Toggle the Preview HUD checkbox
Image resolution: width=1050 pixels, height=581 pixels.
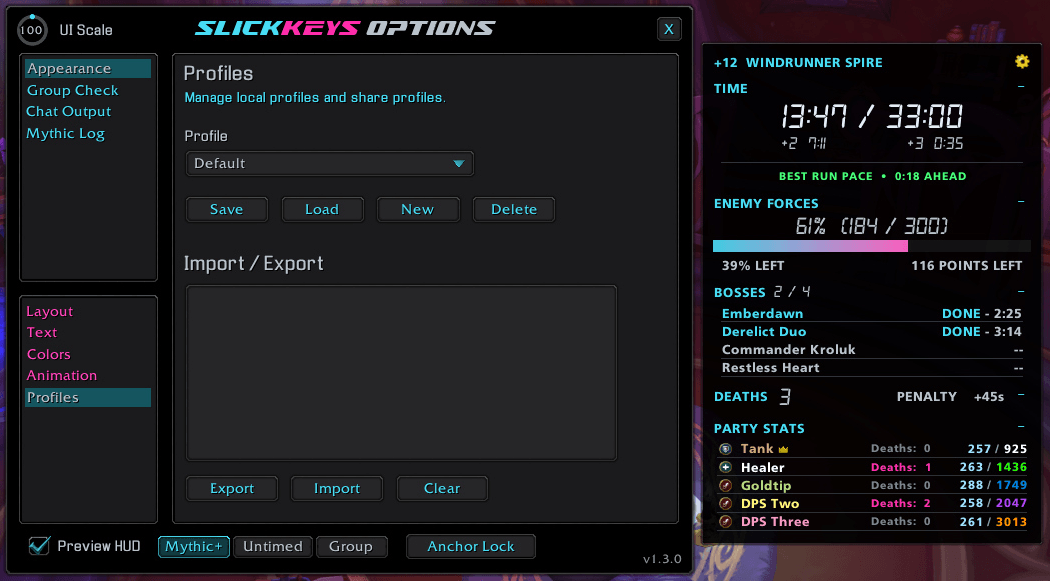39,546
